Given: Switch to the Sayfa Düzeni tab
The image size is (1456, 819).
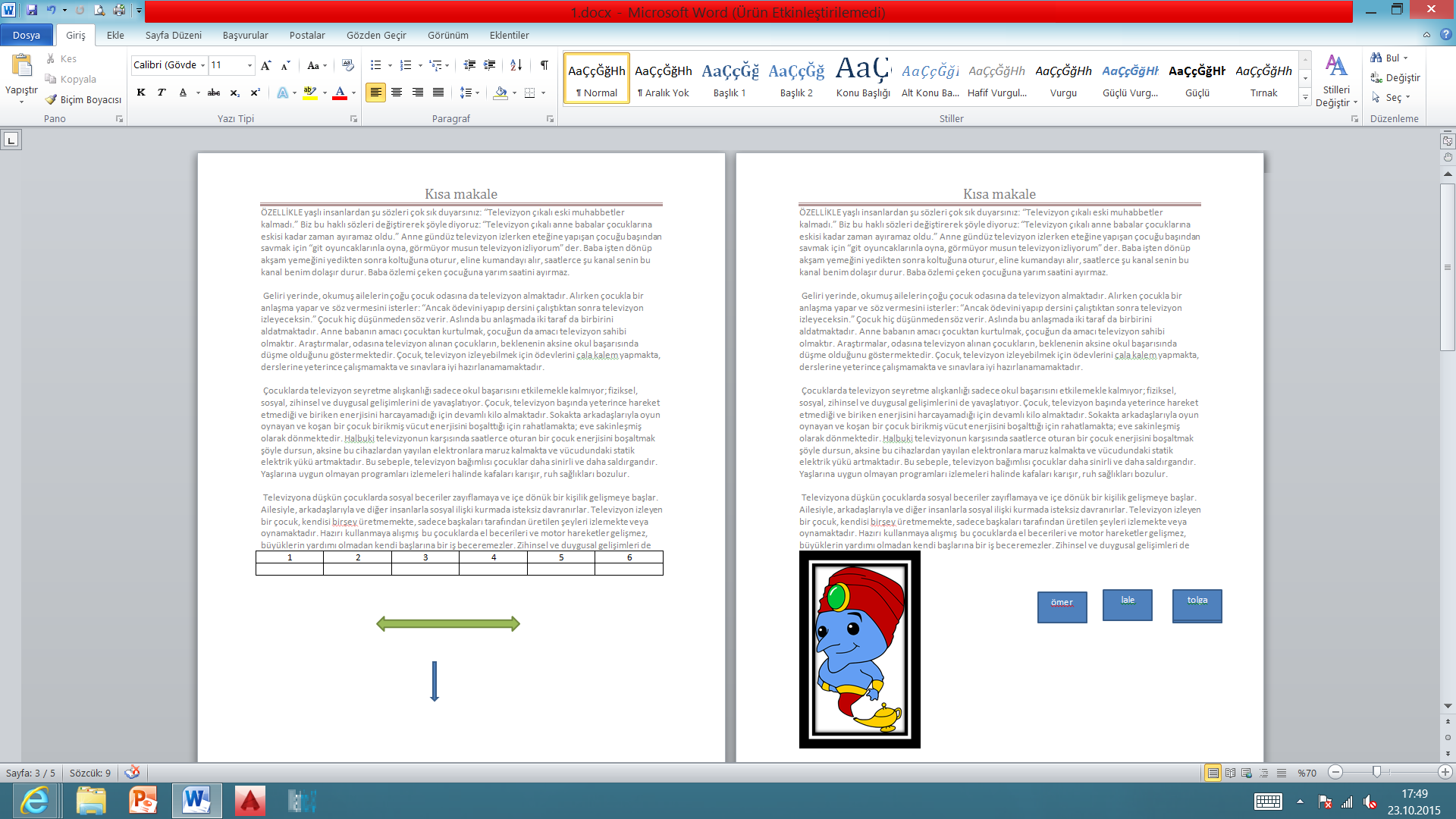Looking at the screenshot, I should point(174,35).
